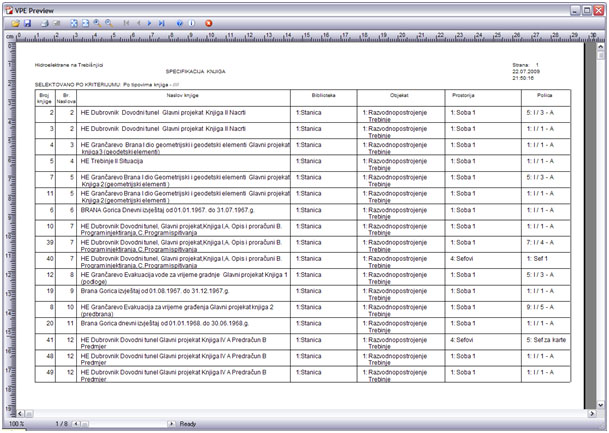The height and width of the screenshot is (433, 609).
Task: Send the document via the mail icon
Action: coord(57,23)
